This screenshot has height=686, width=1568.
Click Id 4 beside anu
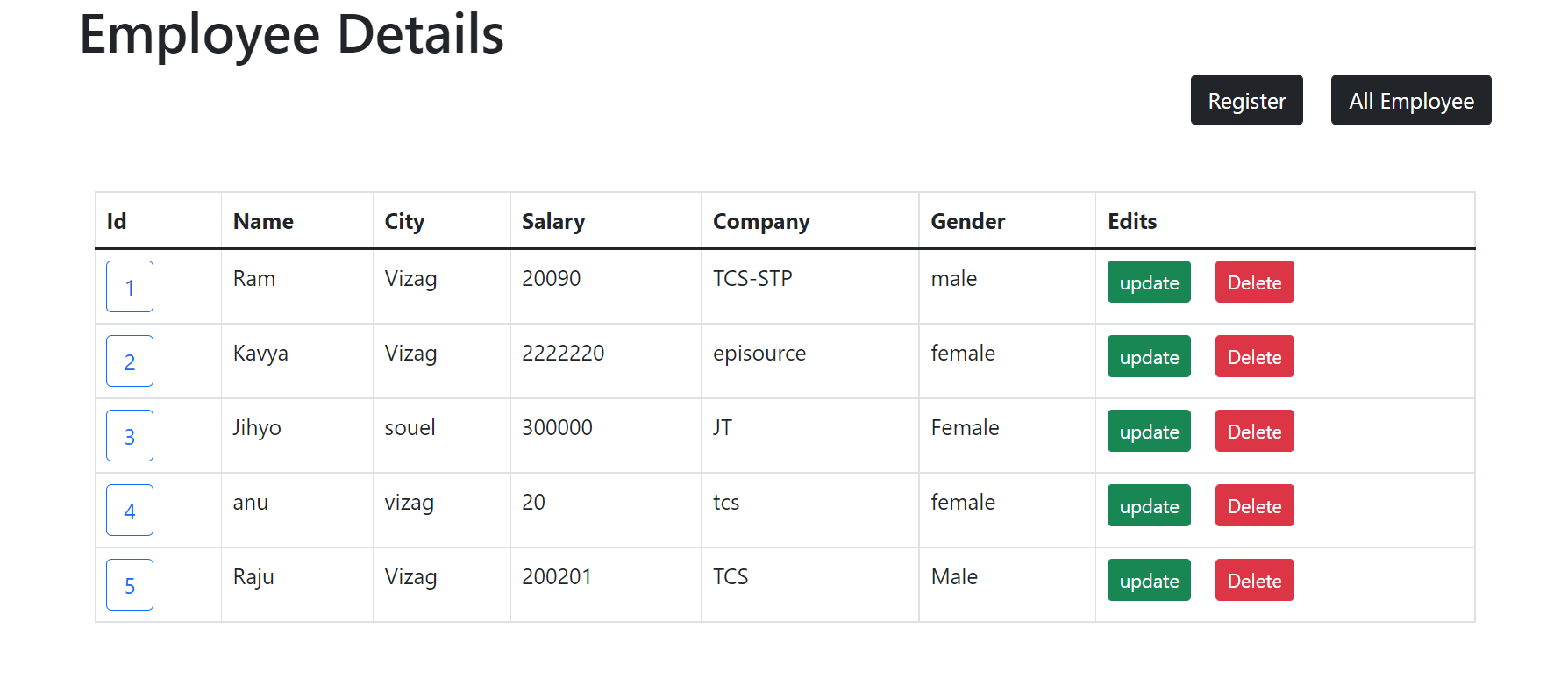coord(129,510)
